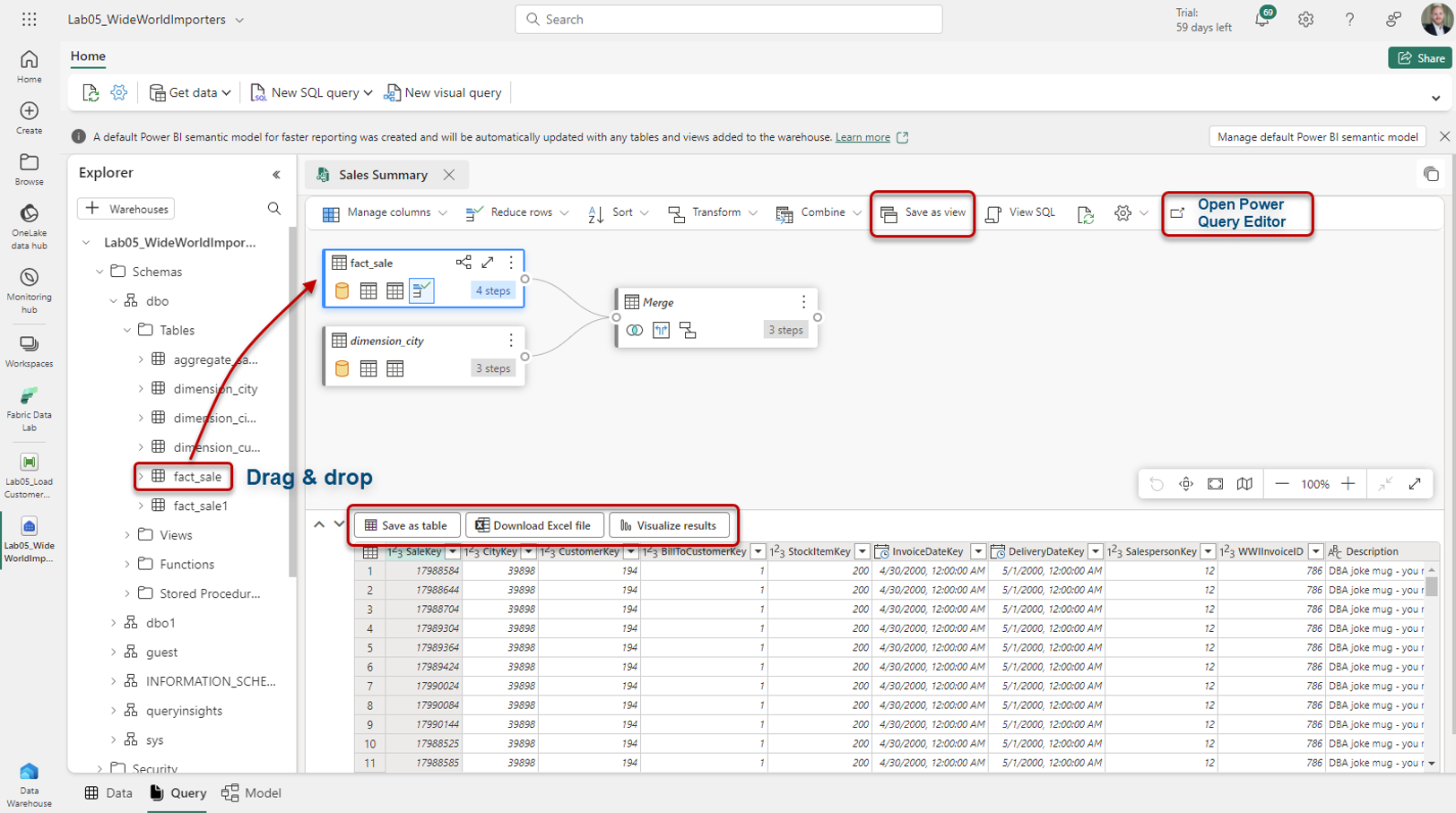Switch to the Data view tab
The image size is (1456, 813).
pos(108,793)
